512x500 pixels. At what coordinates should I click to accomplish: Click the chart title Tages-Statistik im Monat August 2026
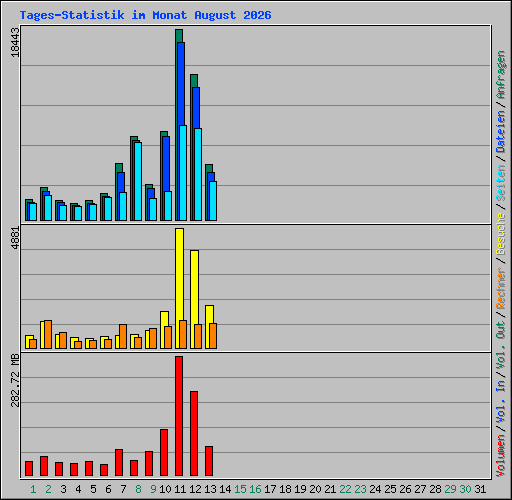pos(145,15)
